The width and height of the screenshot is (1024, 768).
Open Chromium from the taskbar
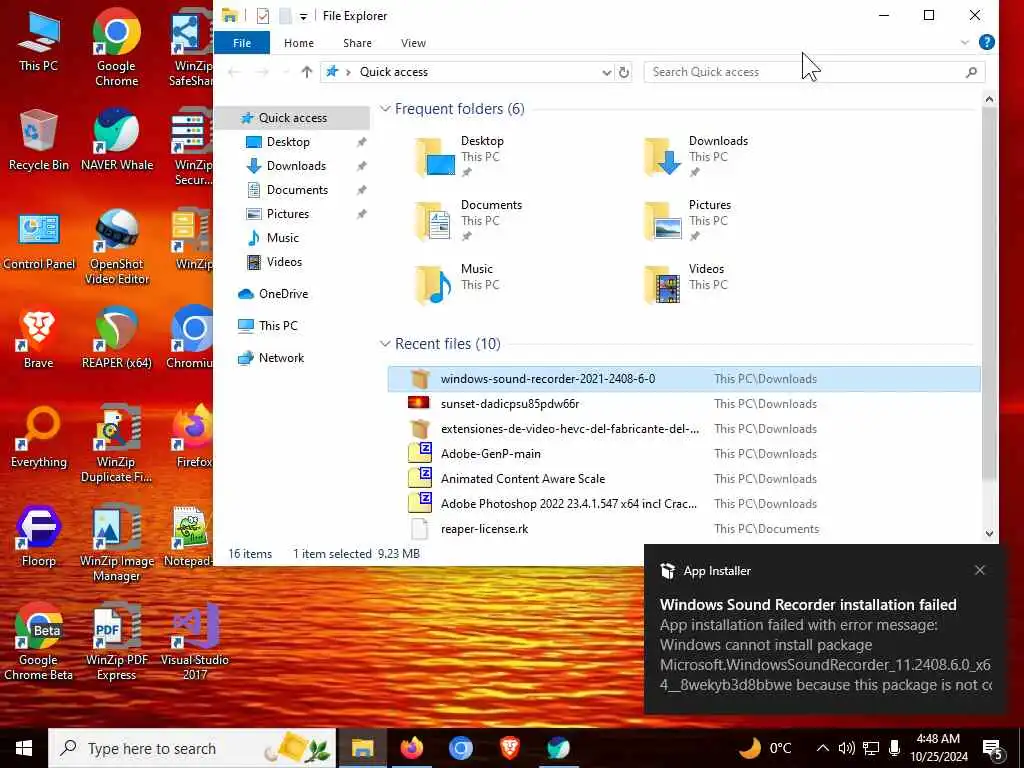coord(460,748)
